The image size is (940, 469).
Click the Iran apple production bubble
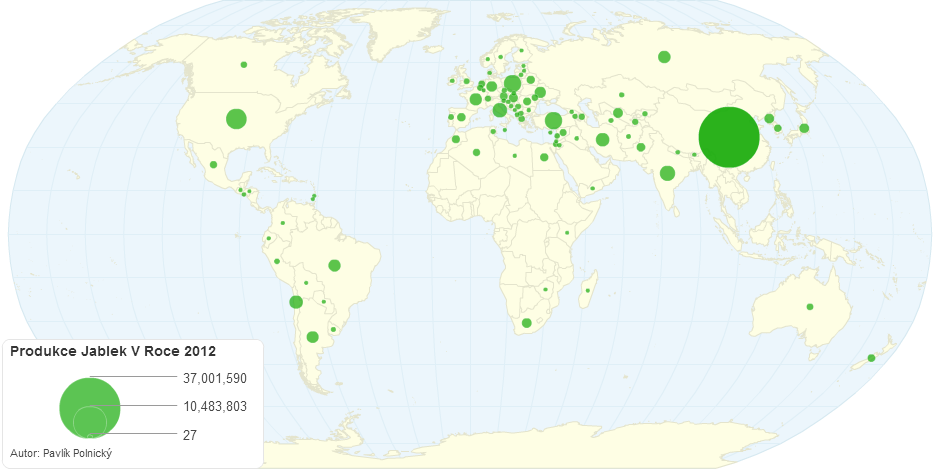pyautogui.click(x=602, y=139)
